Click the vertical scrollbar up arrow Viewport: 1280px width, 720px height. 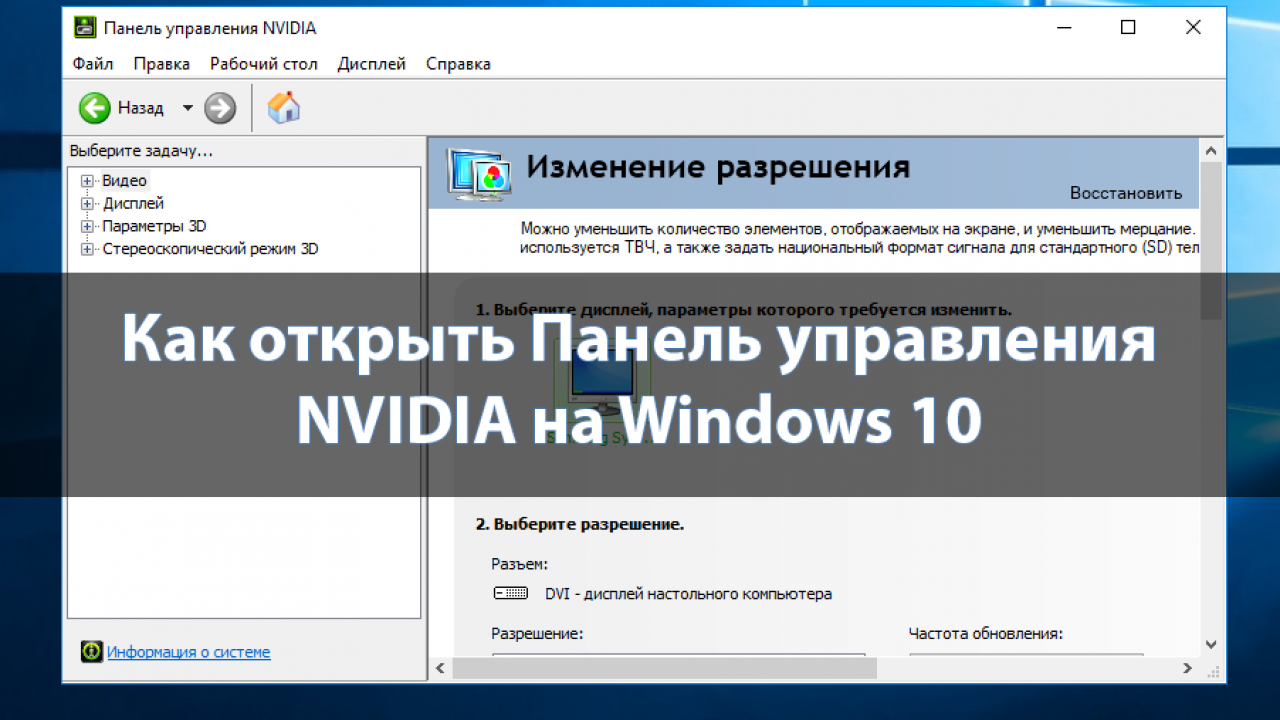[x=1211, y=150]
